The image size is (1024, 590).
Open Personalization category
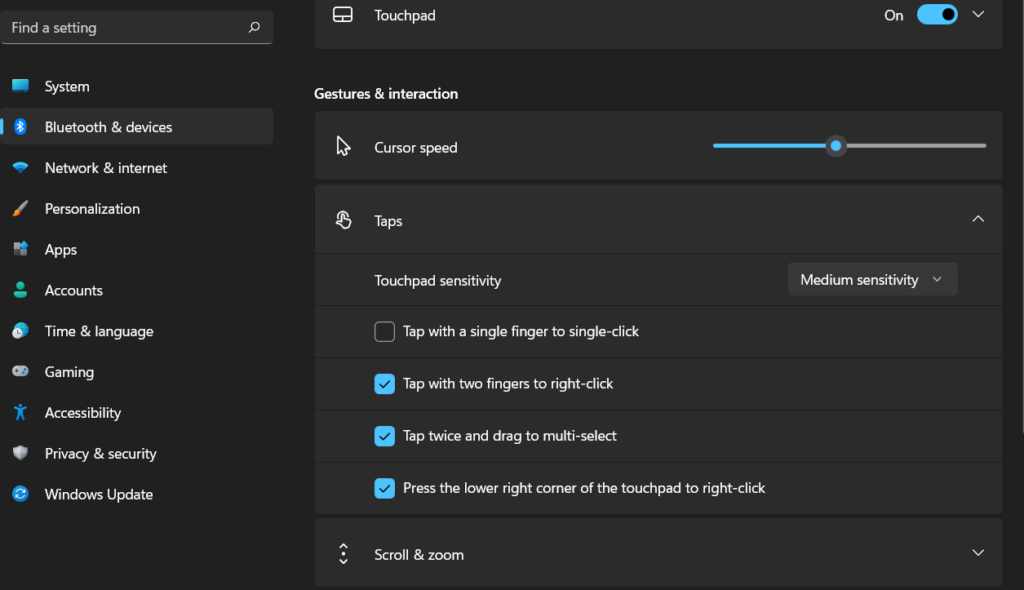pos(136,208)
